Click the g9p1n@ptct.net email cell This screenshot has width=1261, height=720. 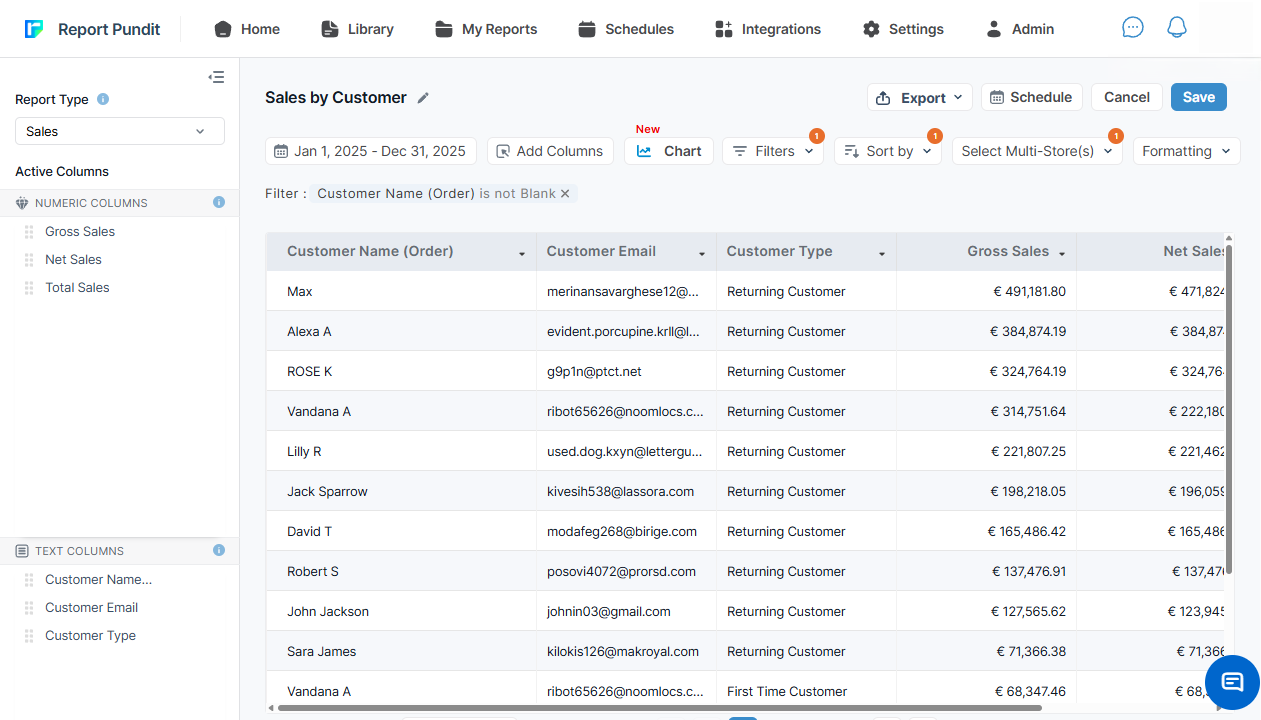626,371
